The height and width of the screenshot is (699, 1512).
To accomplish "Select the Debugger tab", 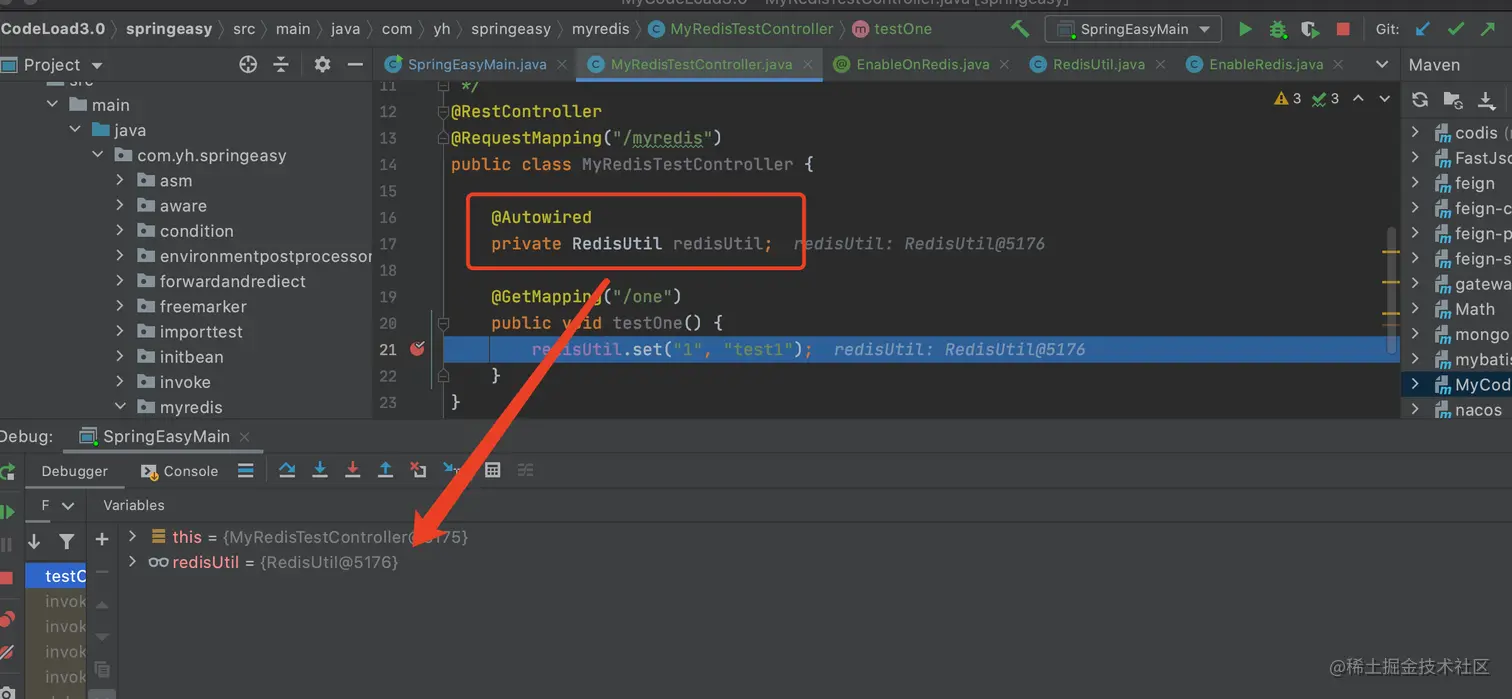I will tap(74, 471).
